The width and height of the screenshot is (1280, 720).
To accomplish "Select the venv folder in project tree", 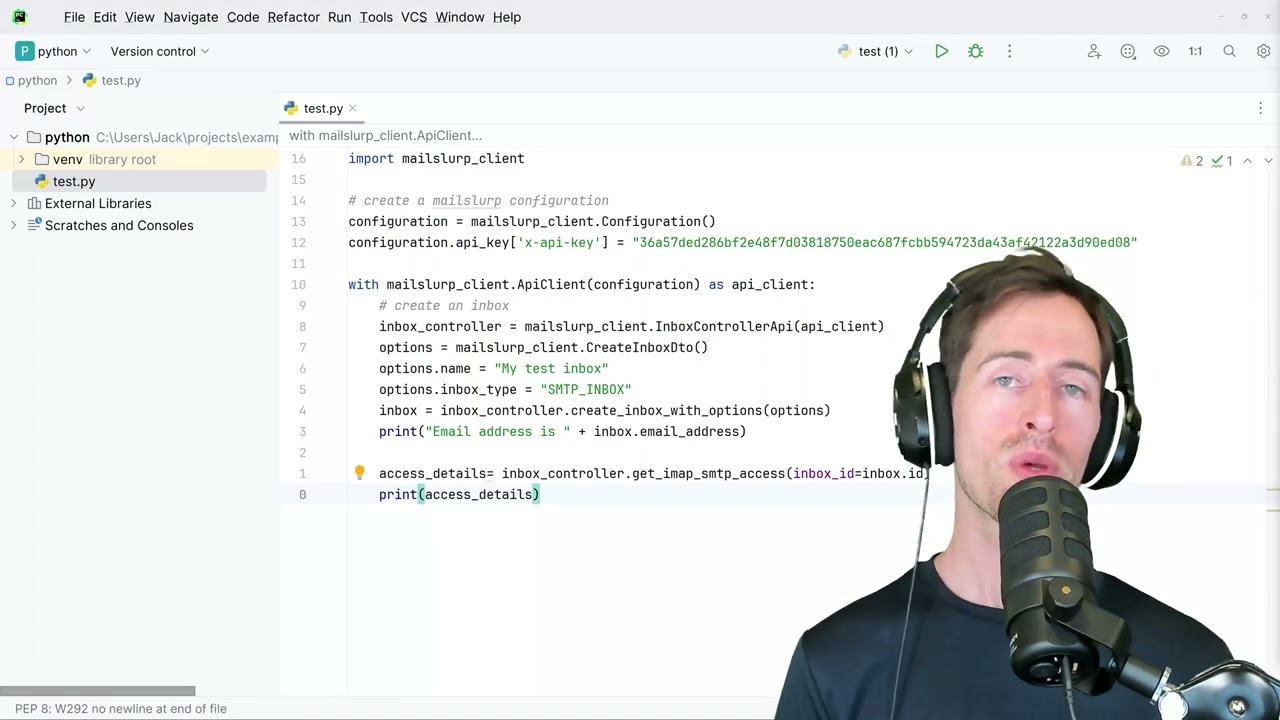I will [68, 159].
